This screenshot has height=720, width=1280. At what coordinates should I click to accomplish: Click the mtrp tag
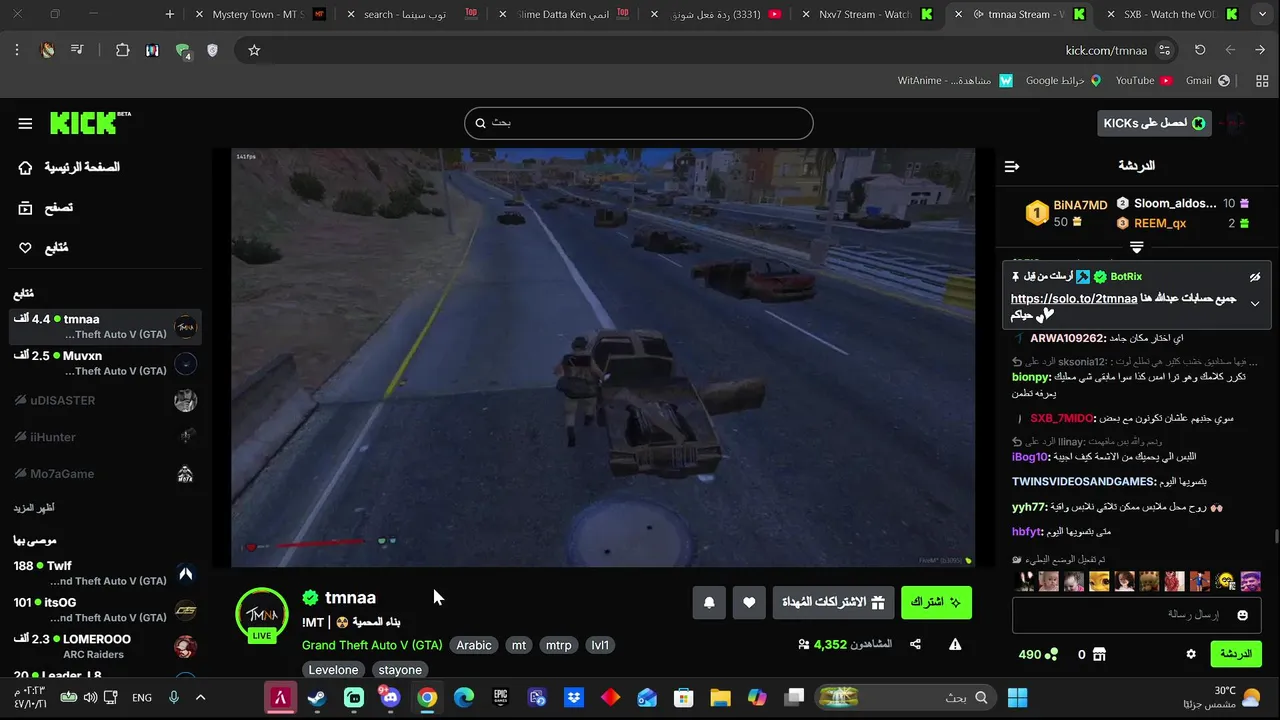tap(559, 645)
